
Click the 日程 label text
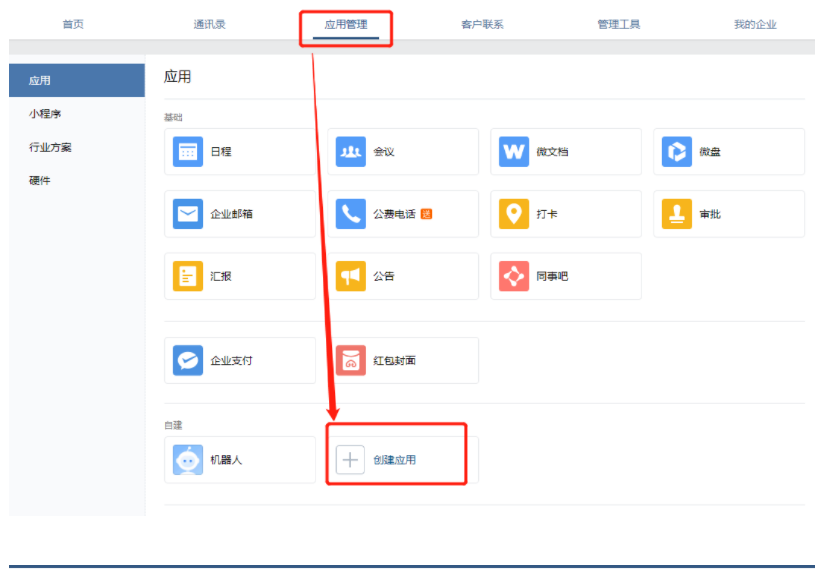click(x=221, y=152)
